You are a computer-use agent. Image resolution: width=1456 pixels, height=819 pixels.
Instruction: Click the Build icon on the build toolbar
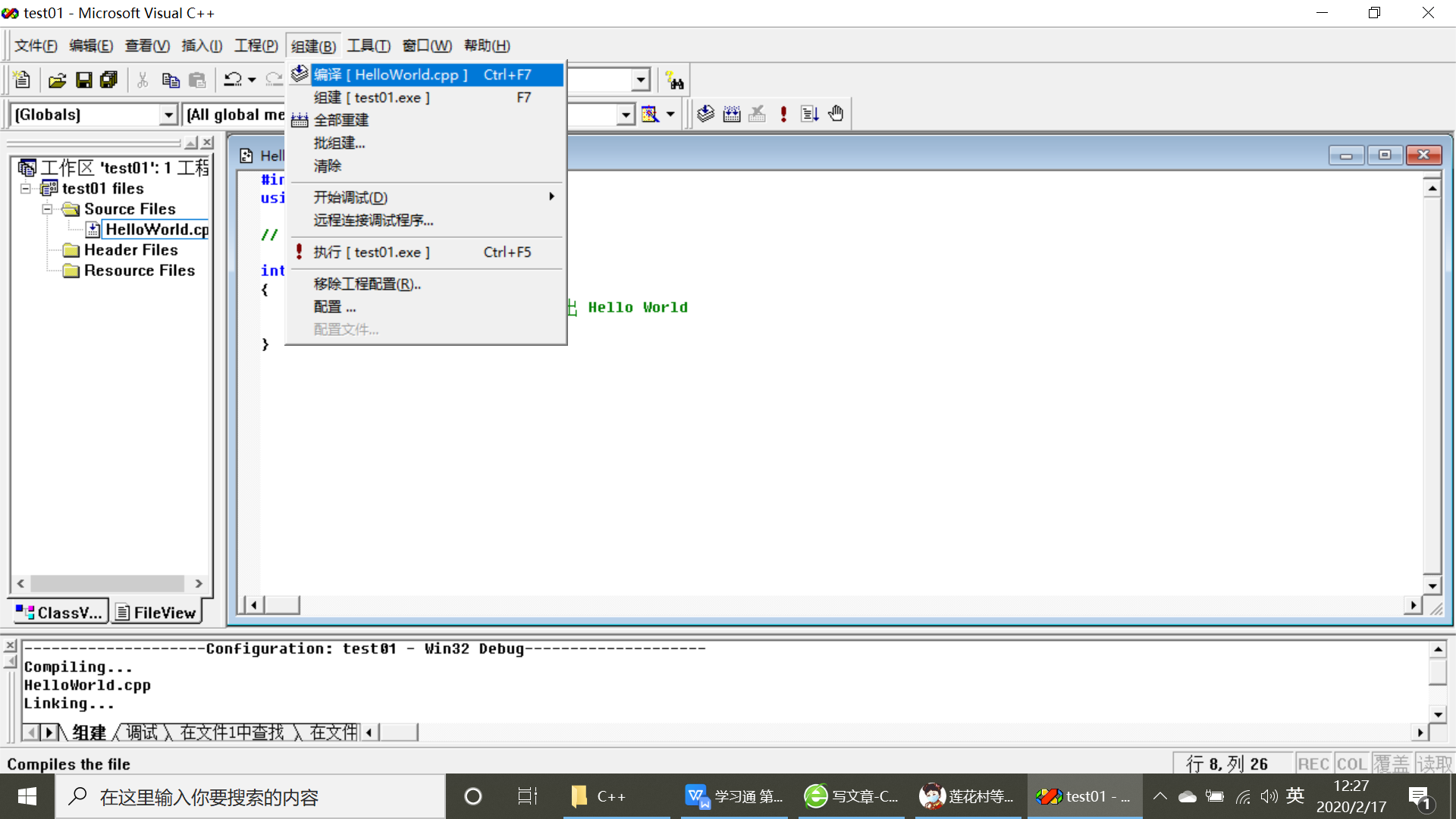click(x=732, y=113)
